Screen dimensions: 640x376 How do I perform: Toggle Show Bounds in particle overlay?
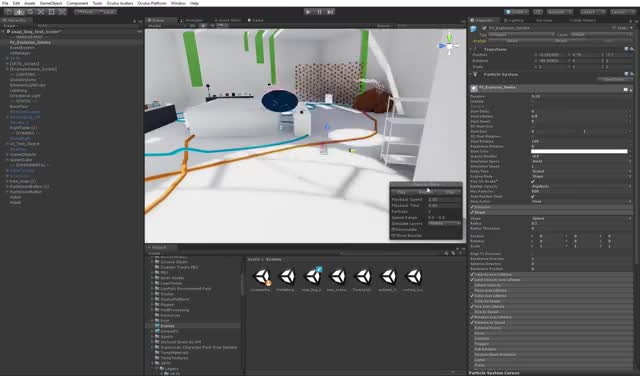pyautogui.click(x=394, y=236)
